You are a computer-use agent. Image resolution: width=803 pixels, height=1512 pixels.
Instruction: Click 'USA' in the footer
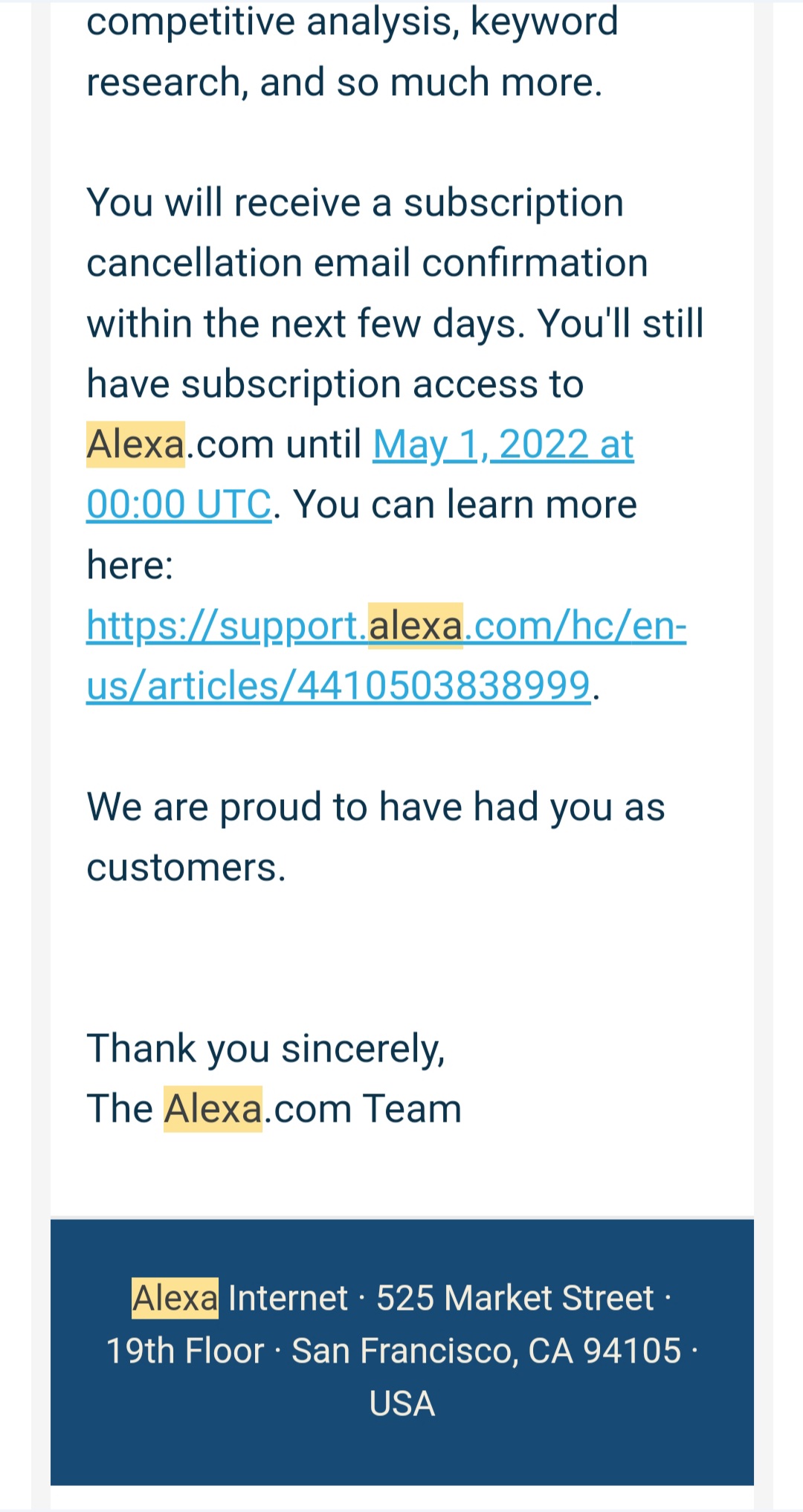pos(401,1404)
